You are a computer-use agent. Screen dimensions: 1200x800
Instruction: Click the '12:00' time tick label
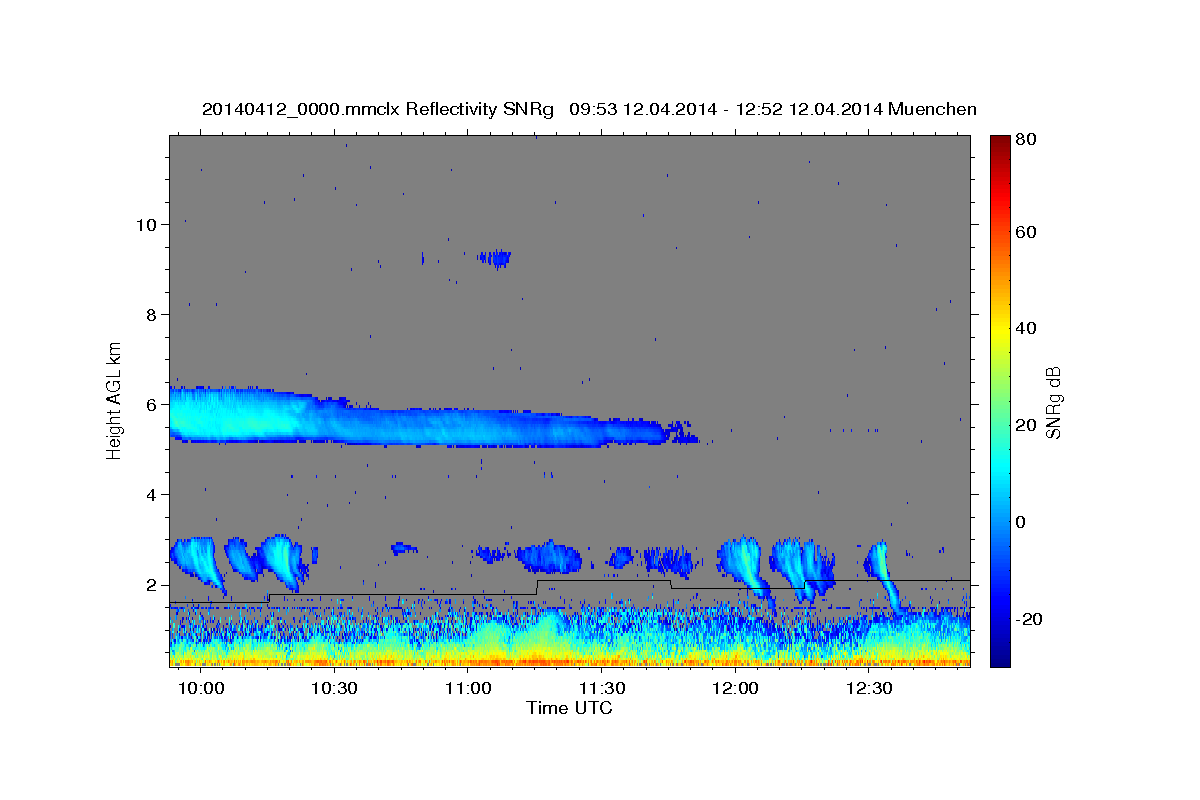[x=735, y=689]
